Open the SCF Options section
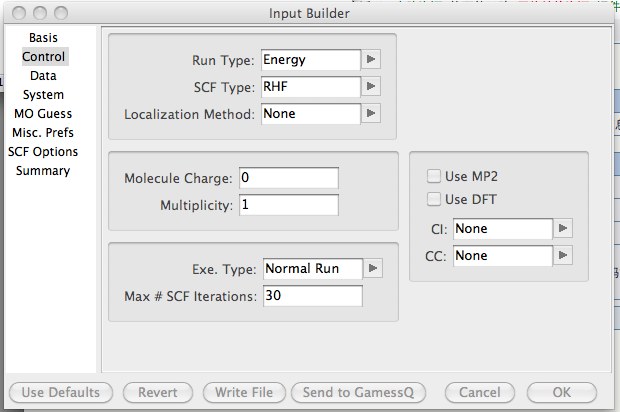 click(43, 152)
